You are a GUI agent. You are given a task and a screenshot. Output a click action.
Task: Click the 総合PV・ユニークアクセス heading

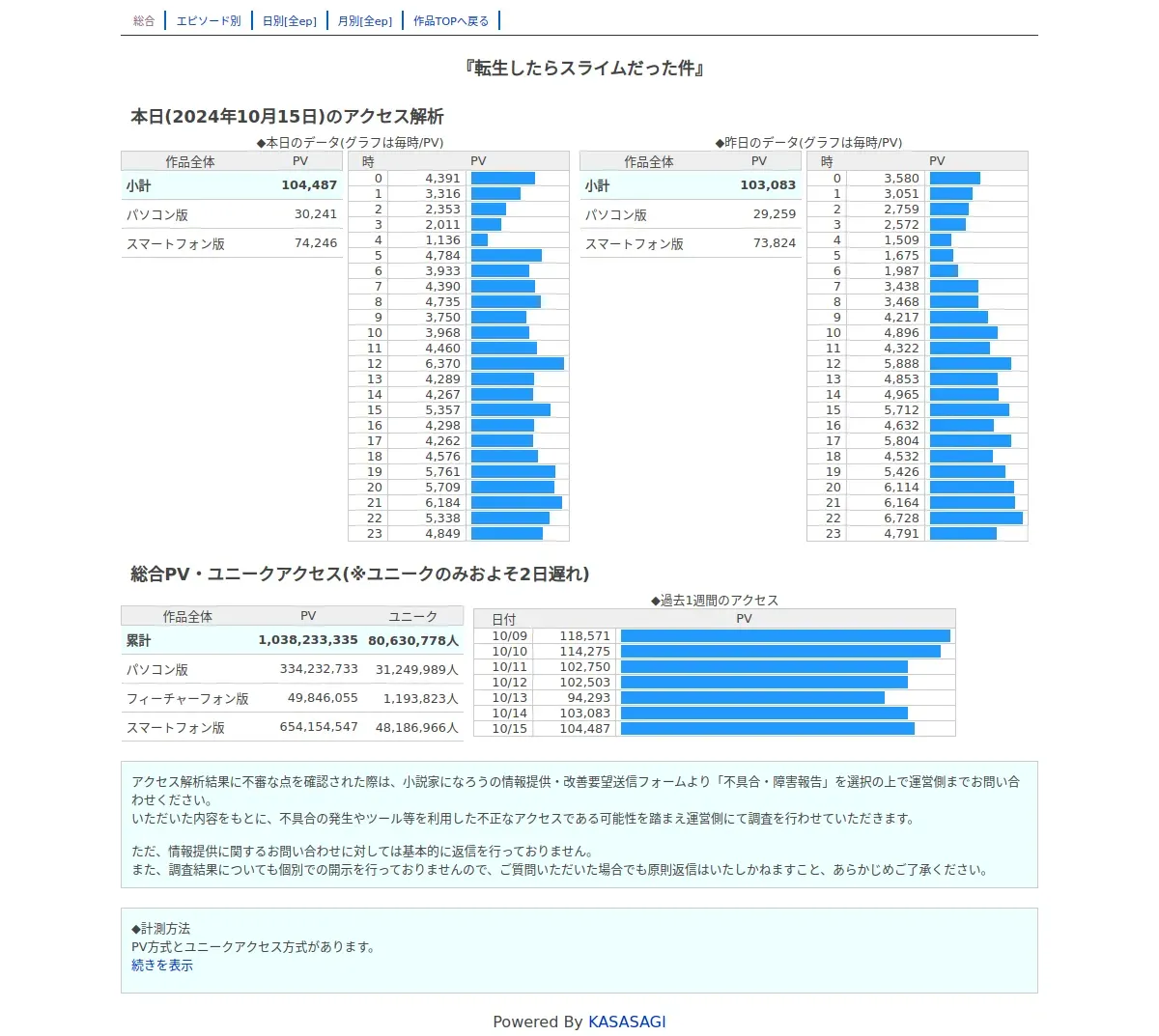click(x=359, y=574)
